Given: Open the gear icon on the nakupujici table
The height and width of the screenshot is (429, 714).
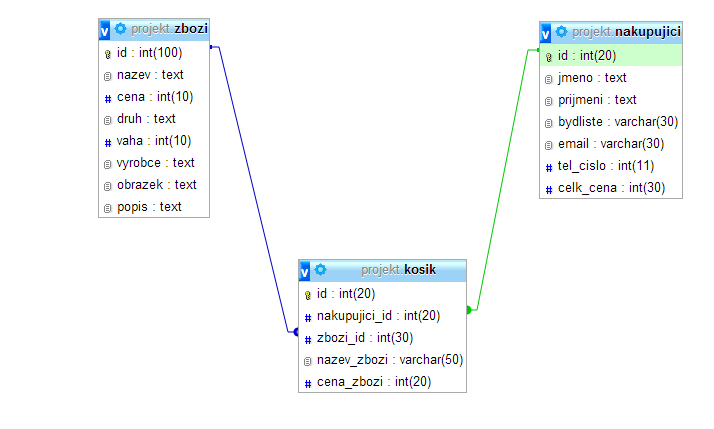Looking at the screenshot, I should (x=561, y=32).
